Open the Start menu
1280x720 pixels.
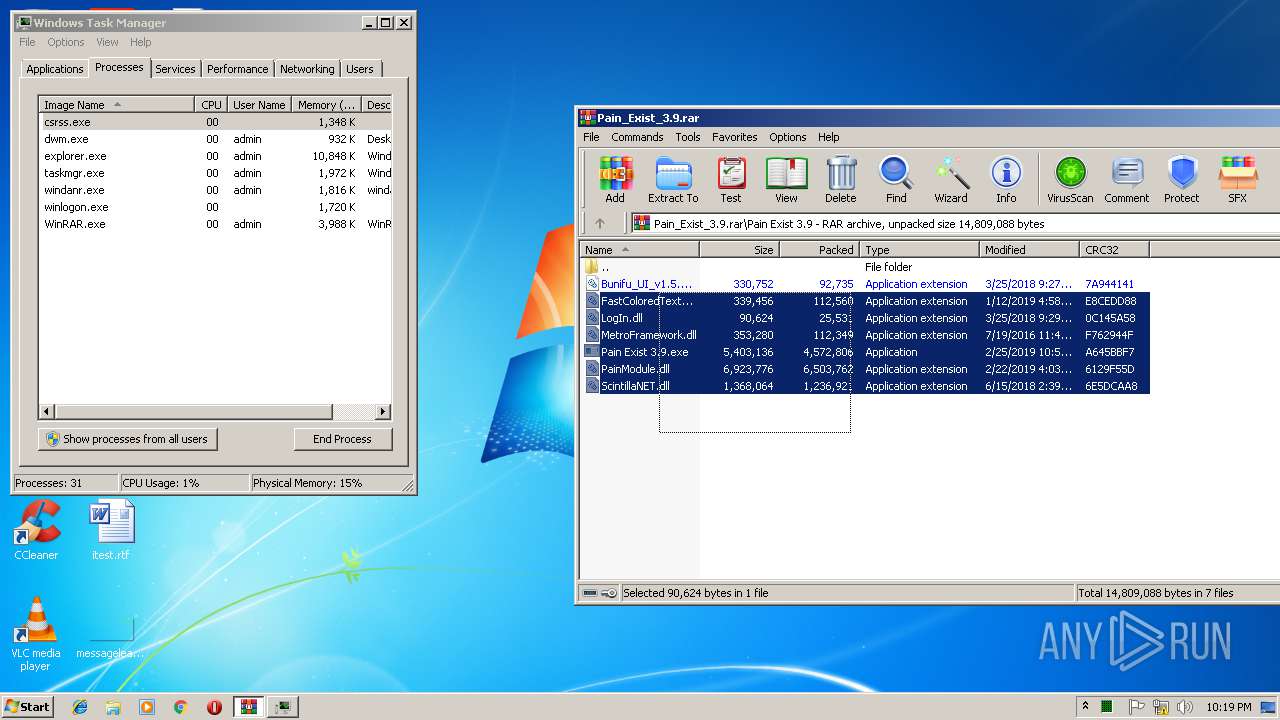[x=27, y=706]
